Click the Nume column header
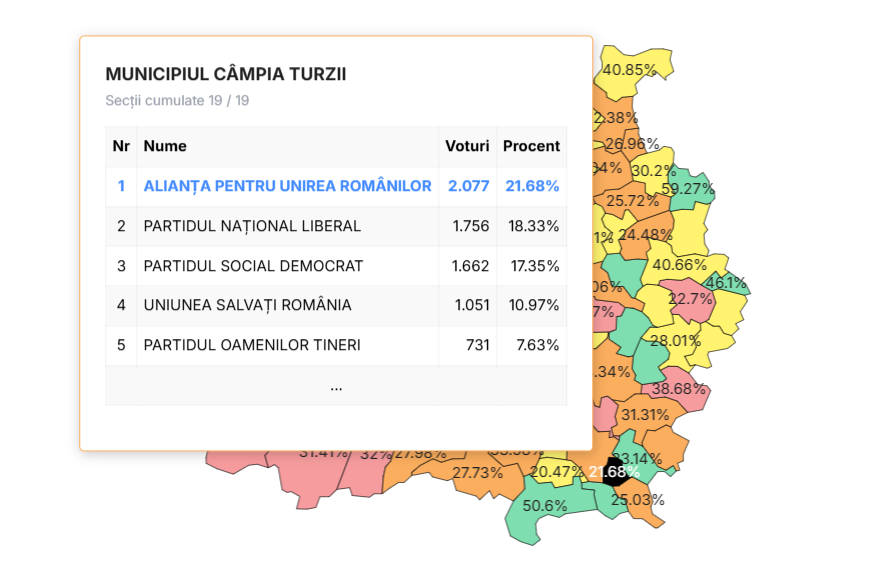Image resolution: width=874 pixels, height=561 pixels. pyautogui.click(x=165, y=146)
